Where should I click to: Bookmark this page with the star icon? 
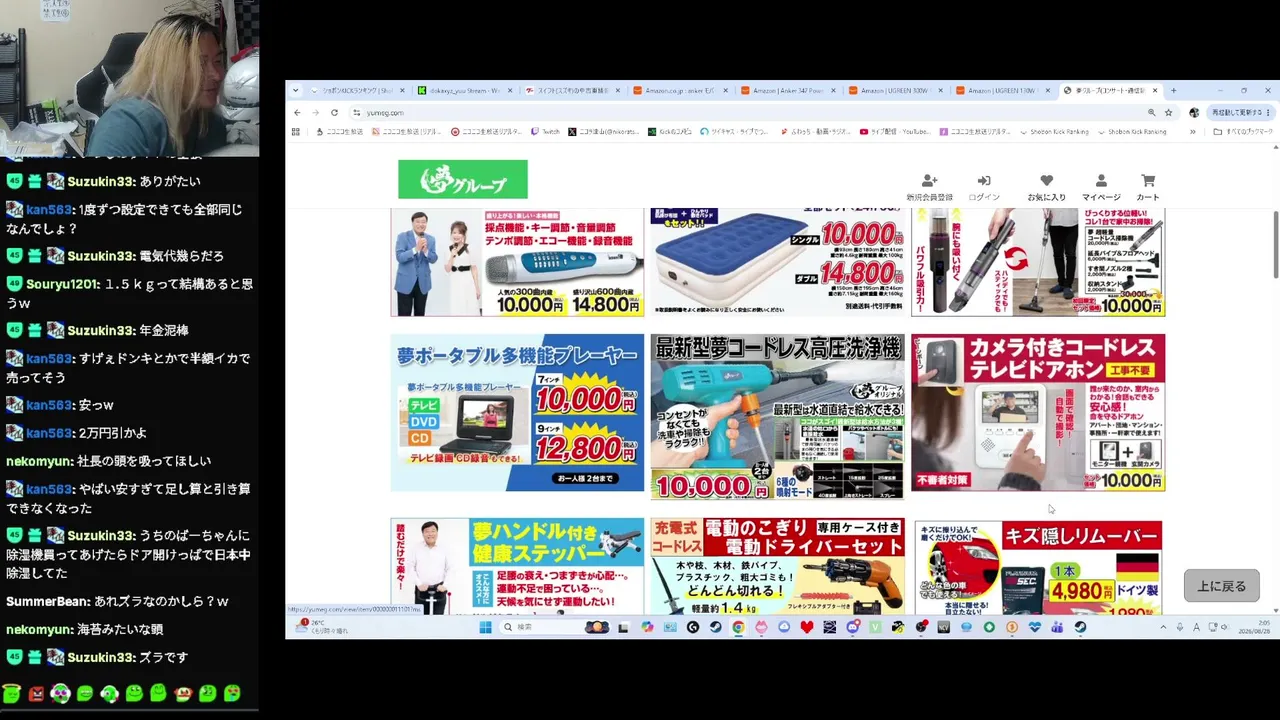coord(1168,112)
